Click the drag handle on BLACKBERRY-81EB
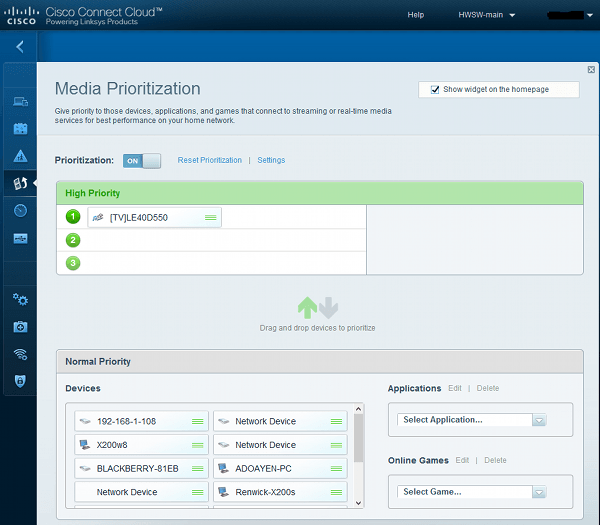This screenshot has width=600, height=525. (x=197, y=468)
